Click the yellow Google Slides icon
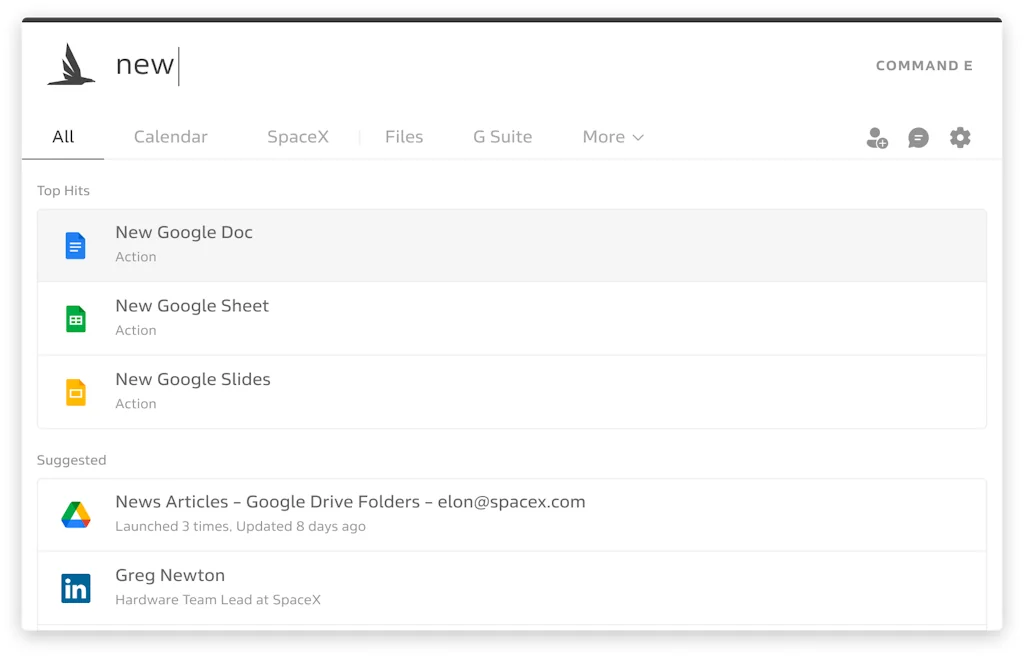The width and height of the screenshot is (1024, 657). coord(76,392)
